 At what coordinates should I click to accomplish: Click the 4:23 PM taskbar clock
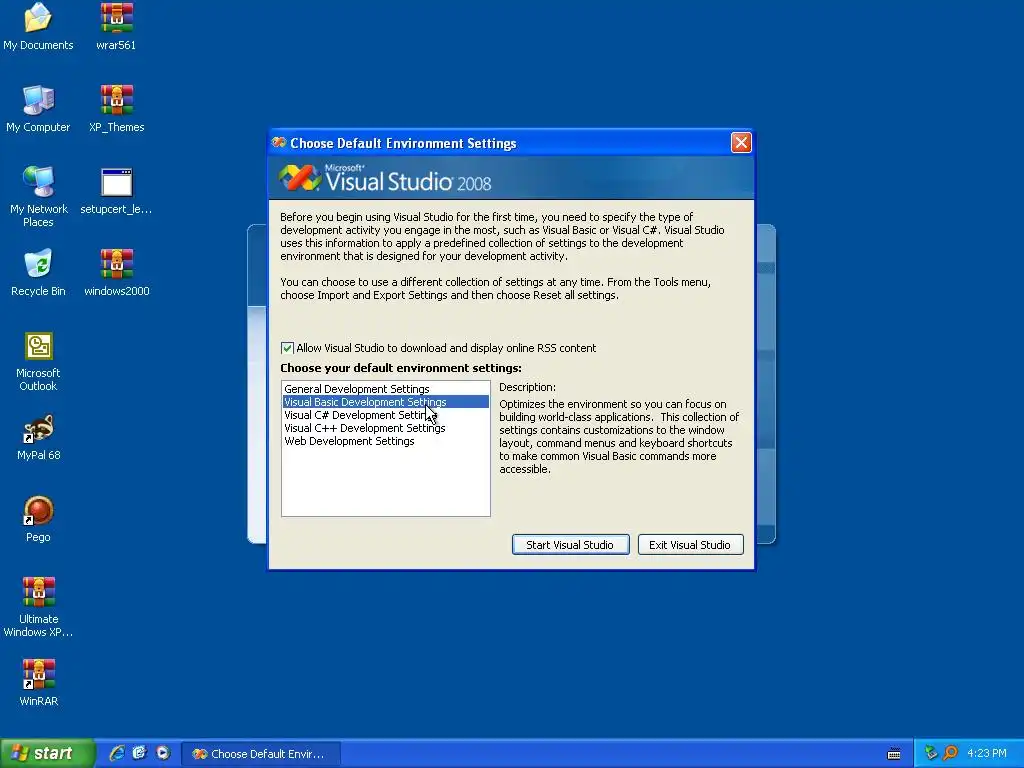987,754
